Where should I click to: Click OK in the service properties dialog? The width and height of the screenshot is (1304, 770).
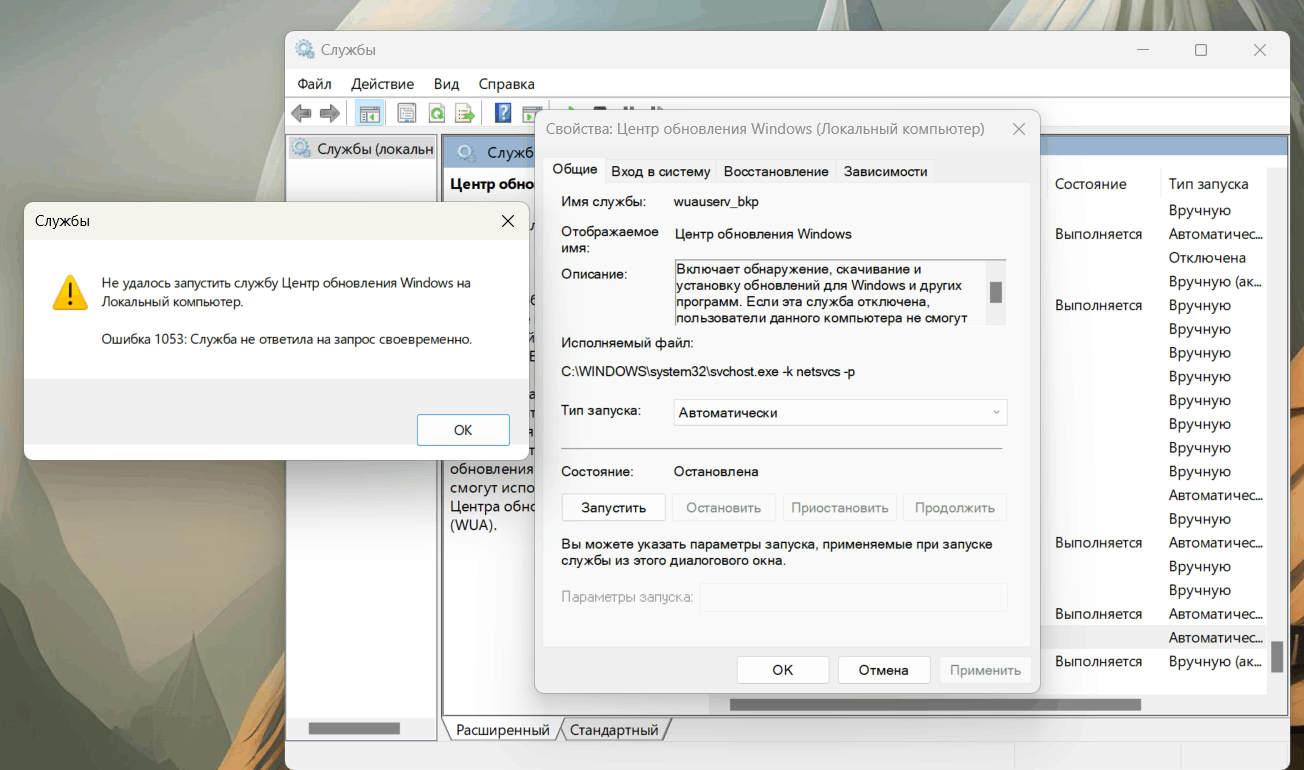click(783, 670)
